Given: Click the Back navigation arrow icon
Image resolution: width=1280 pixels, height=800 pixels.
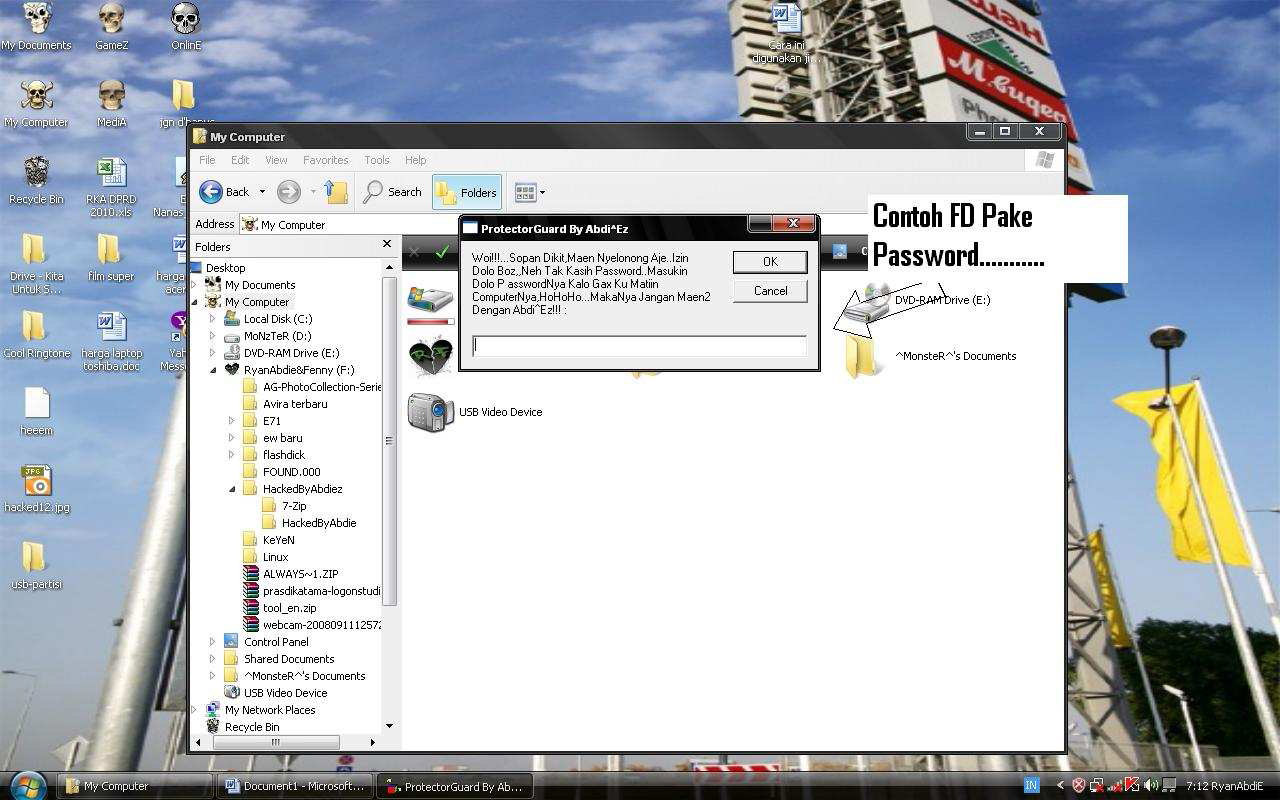Looking at the screenshot, I should (213, 192).
